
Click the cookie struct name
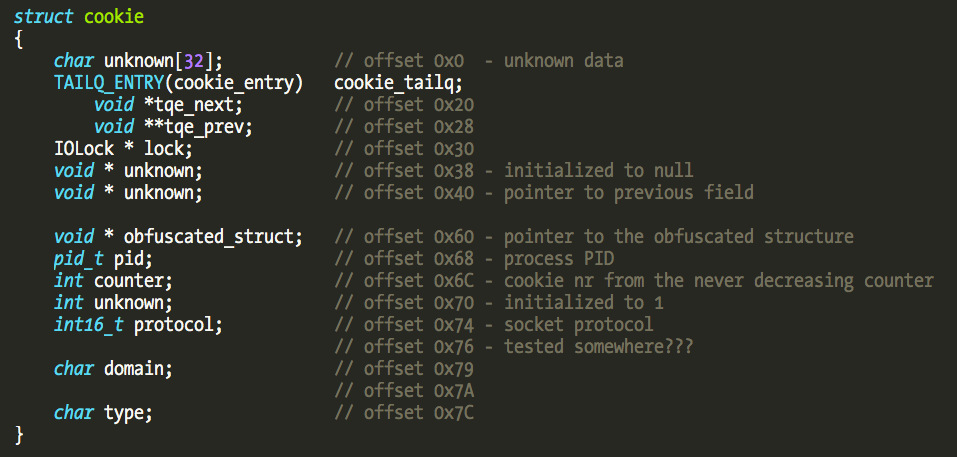pyautogui.click(x=113, y=17)
